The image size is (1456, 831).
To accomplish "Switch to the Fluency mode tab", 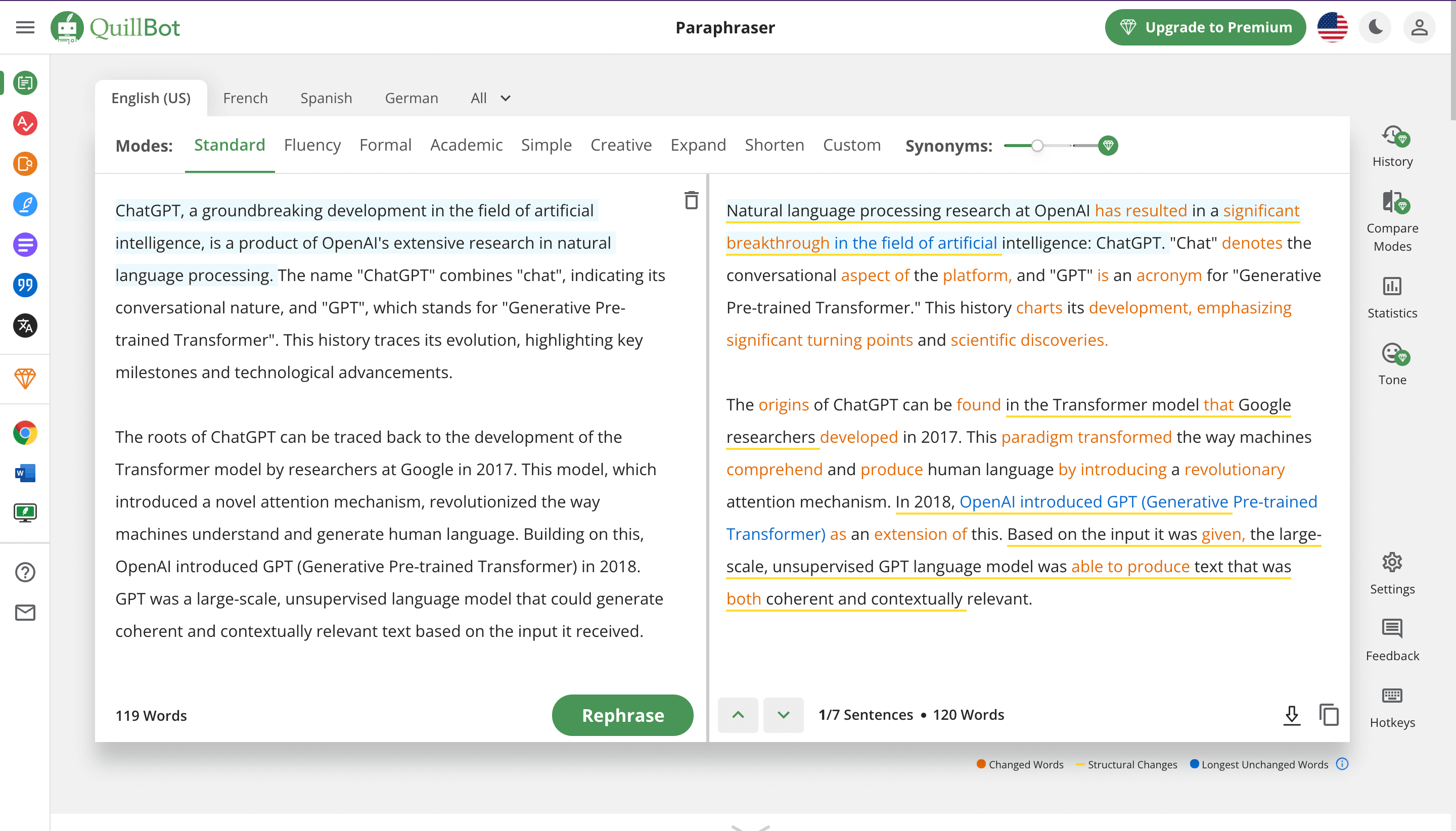I will [x=312, y=145].
